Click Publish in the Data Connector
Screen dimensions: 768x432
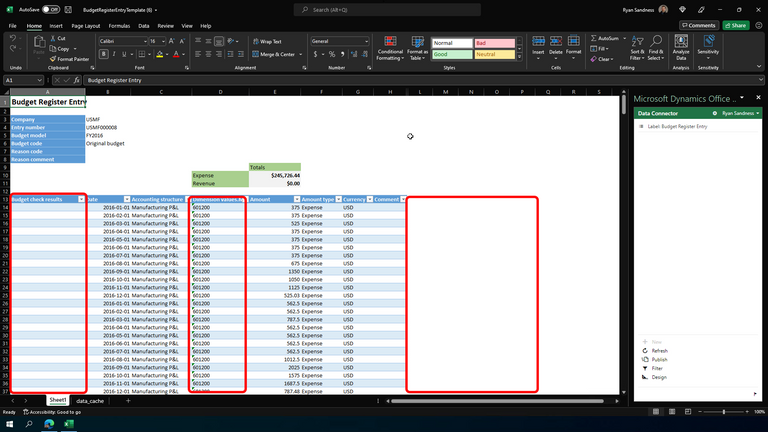tap(655, 360)
